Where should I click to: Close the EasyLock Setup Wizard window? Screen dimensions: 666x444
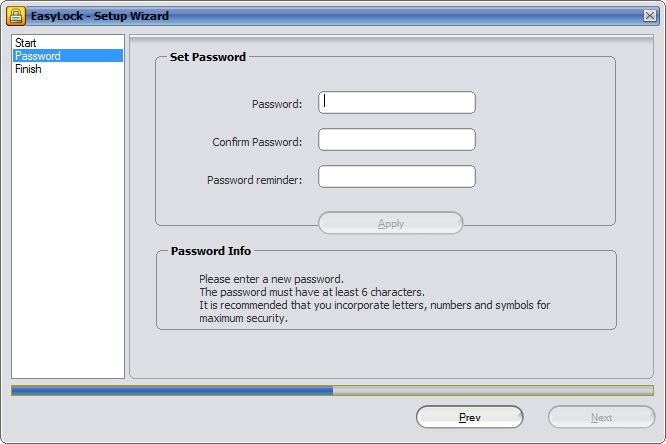click(649, 16)
